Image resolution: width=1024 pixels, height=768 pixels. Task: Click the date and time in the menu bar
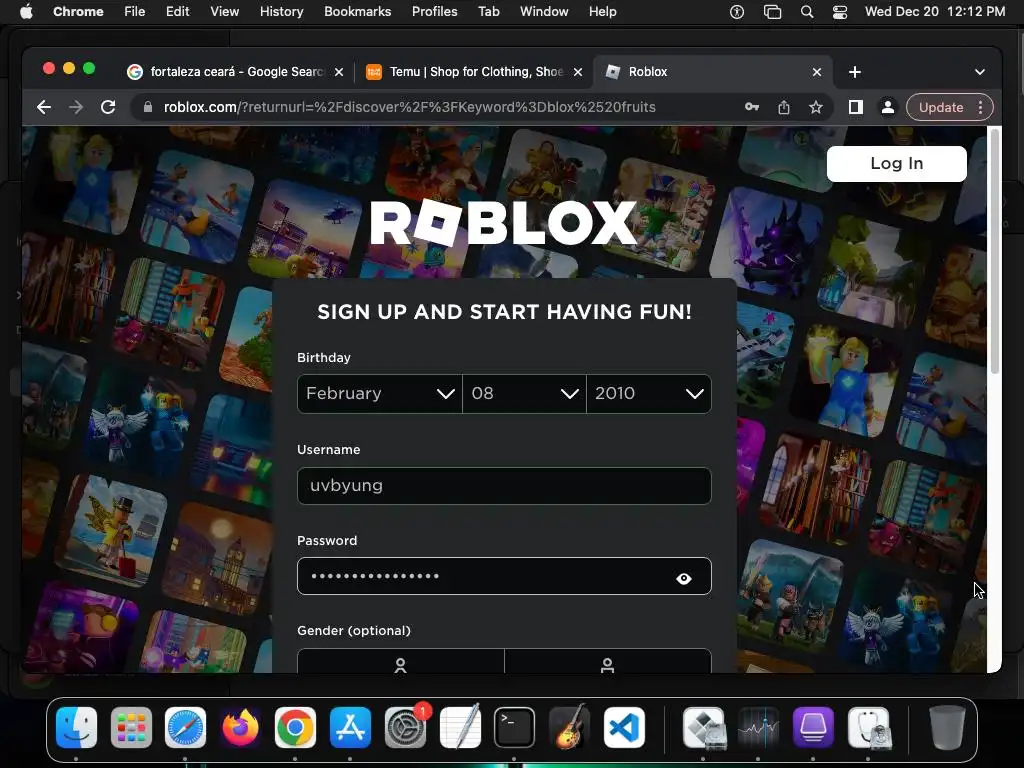pyautogui.click(x=935, y=12)
